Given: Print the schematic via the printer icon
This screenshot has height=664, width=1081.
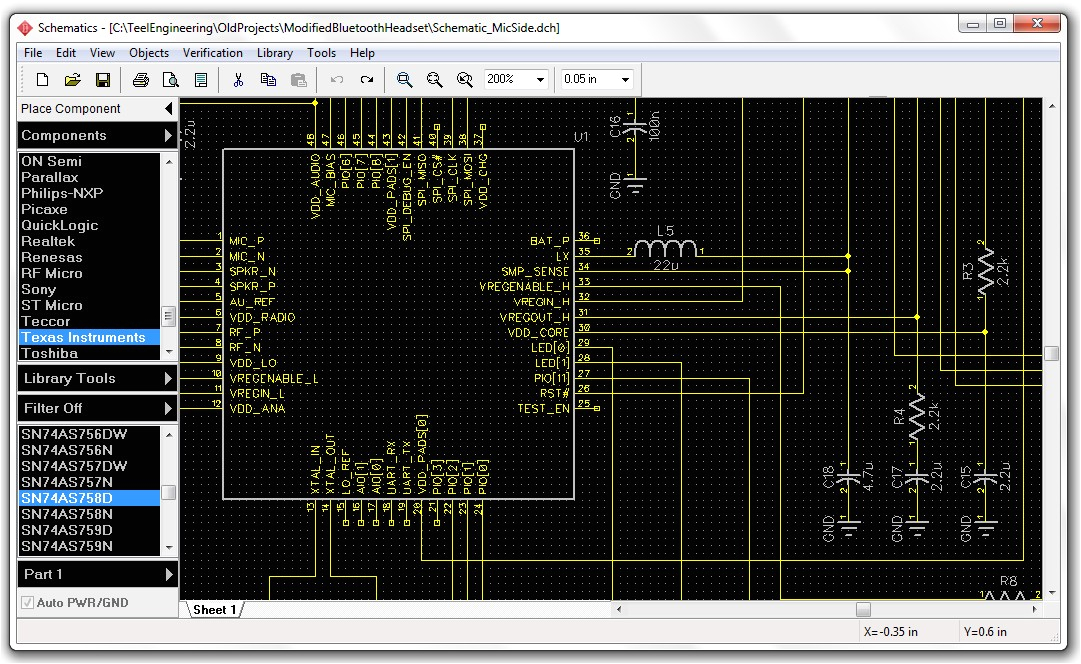Looking at the screenshot, I should 140,79.
